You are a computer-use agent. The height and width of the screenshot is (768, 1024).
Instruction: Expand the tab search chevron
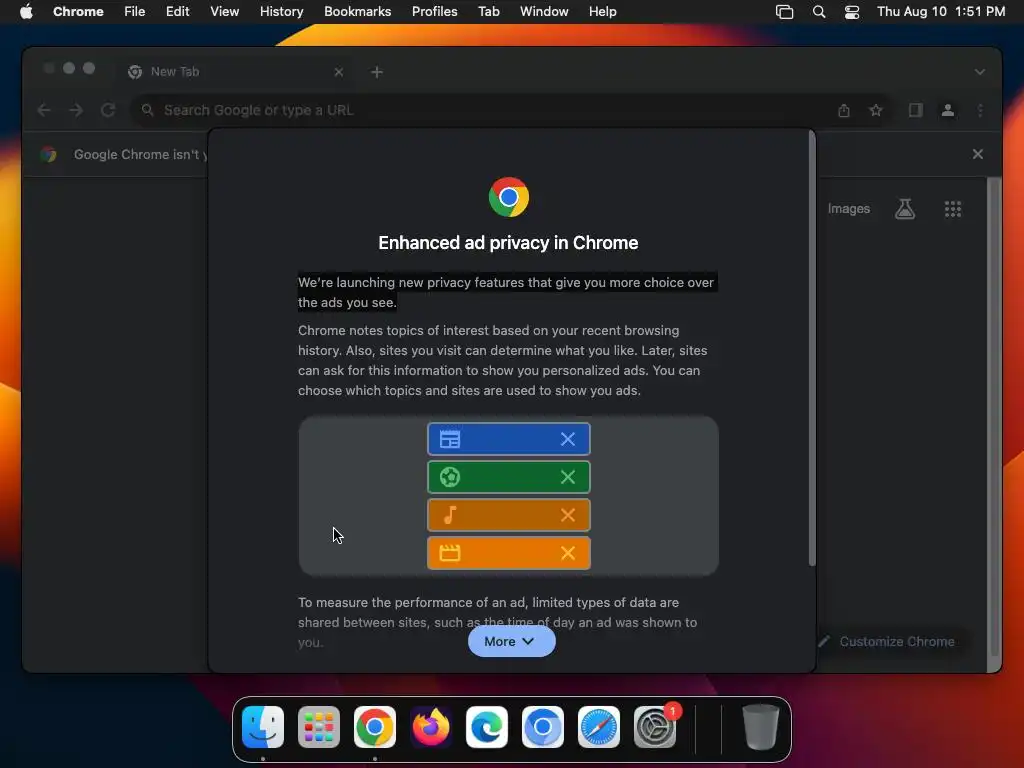(980, 72)
